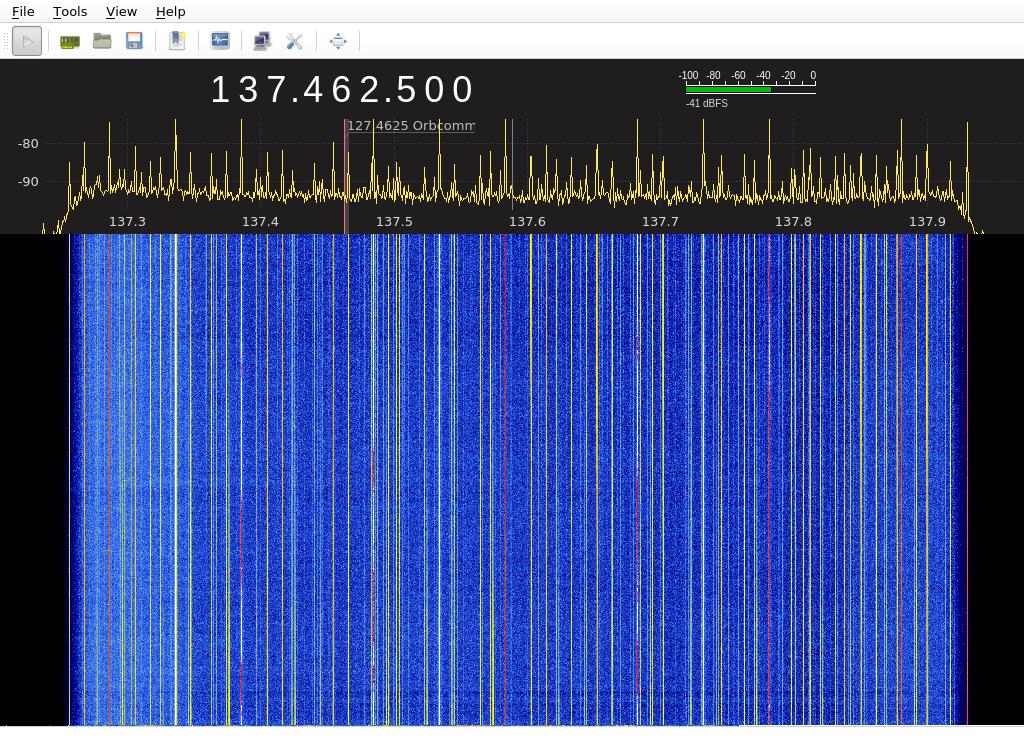Viewport: 1024px width, 748px height.
Task: Open the bookmarks manager
Action: [177, 41]
